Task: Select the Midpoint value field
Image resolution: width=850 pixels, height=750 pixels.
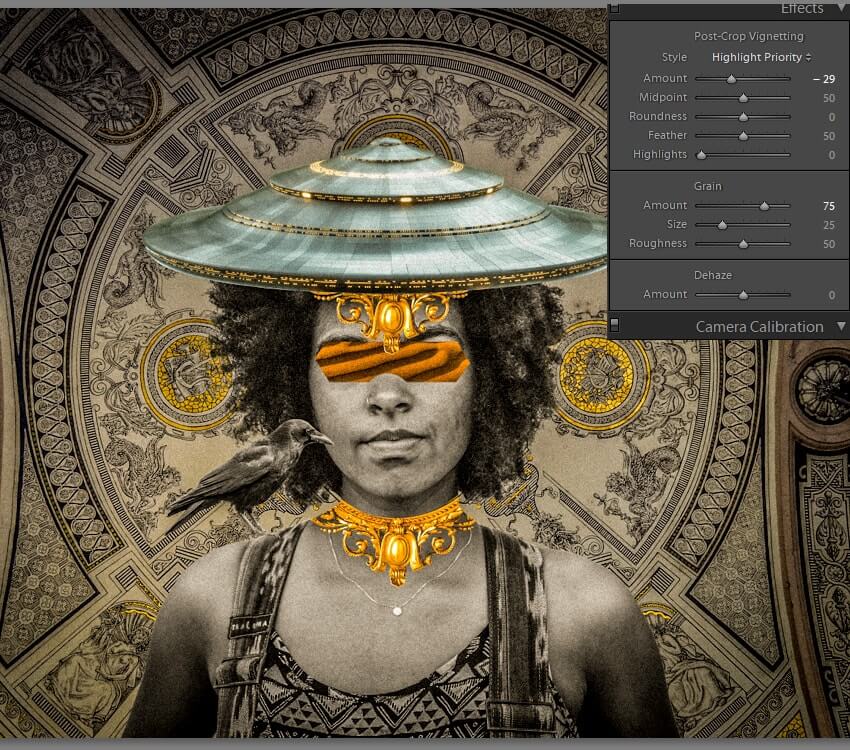Action: (829, 98)
